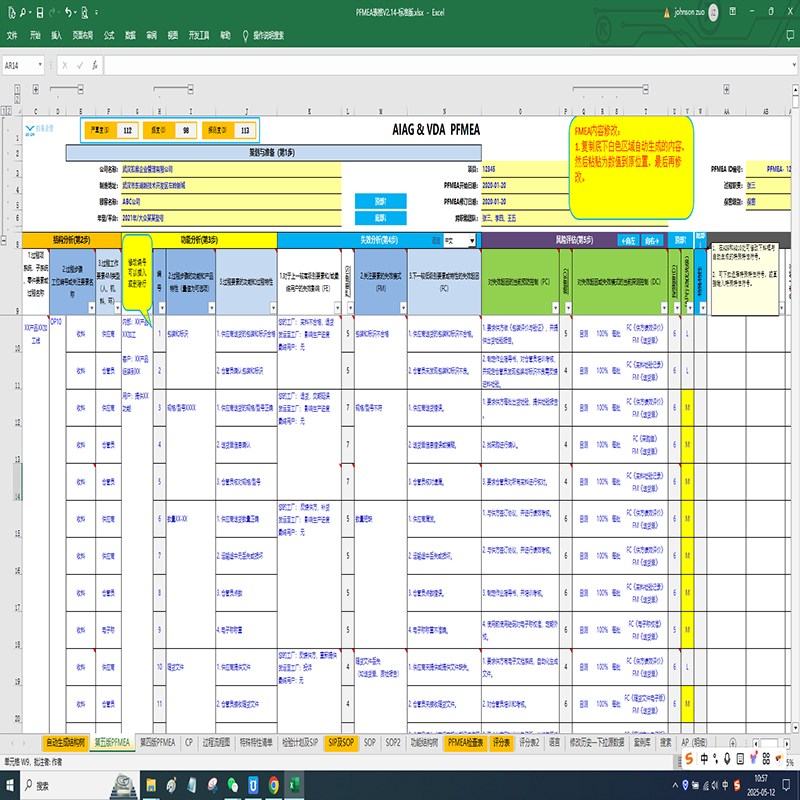The image size is (800, 800).
Task: Click the lightbulb Tell Me search icon
Action: (245, 35)
